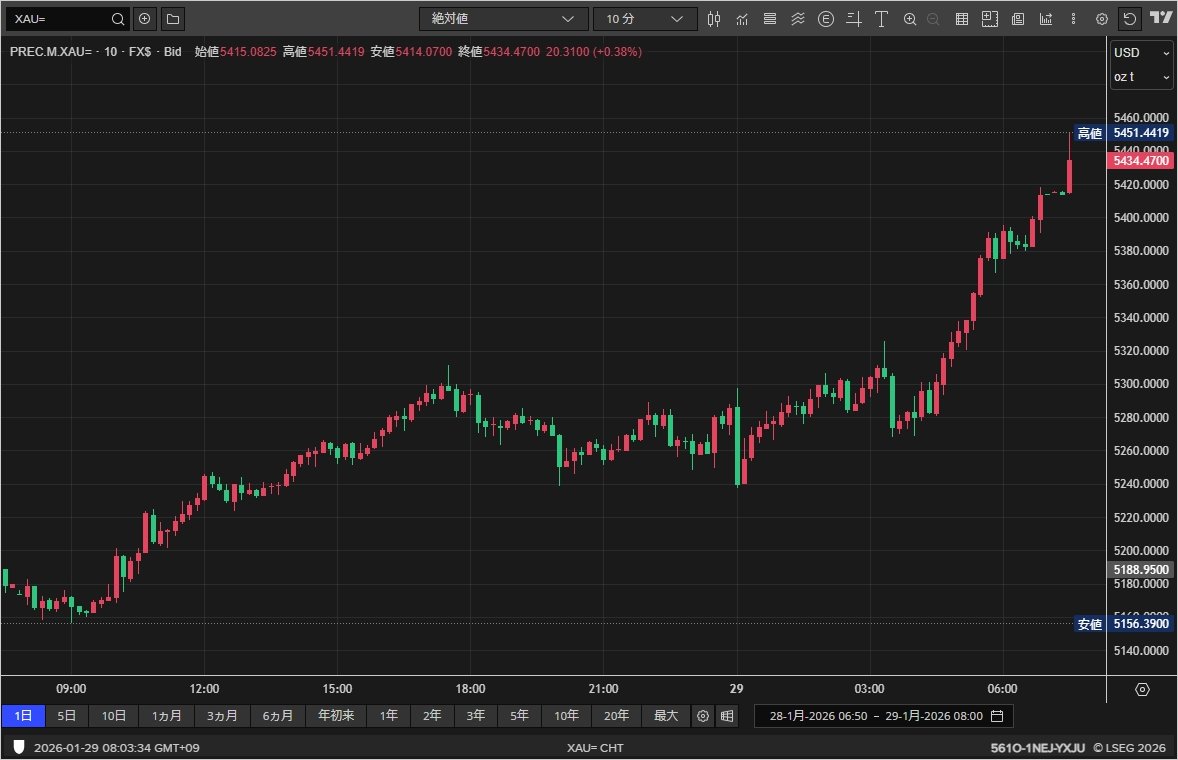The height and width of the screenshot is (760, 1178).
Task: Click the 始値 5415.0825 value in legend
Action: click(235, 52)
